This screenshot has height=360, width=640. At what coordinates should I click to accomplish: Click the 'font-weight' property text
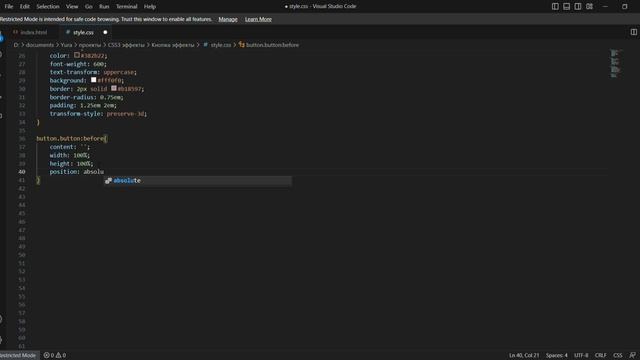tap(68, 64)
